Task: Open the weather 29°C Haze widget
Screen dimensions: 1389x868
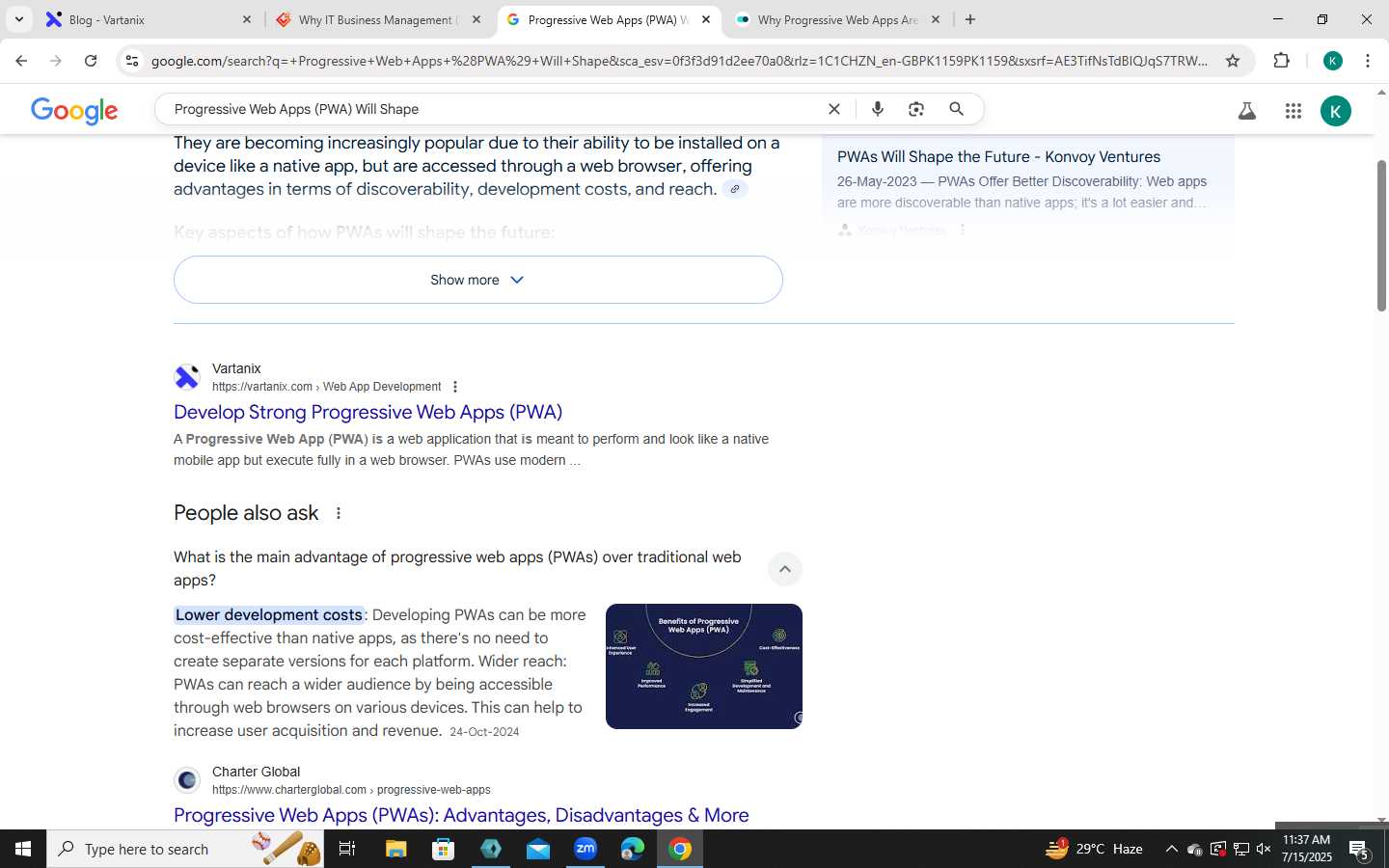Action: point(1095,849)
